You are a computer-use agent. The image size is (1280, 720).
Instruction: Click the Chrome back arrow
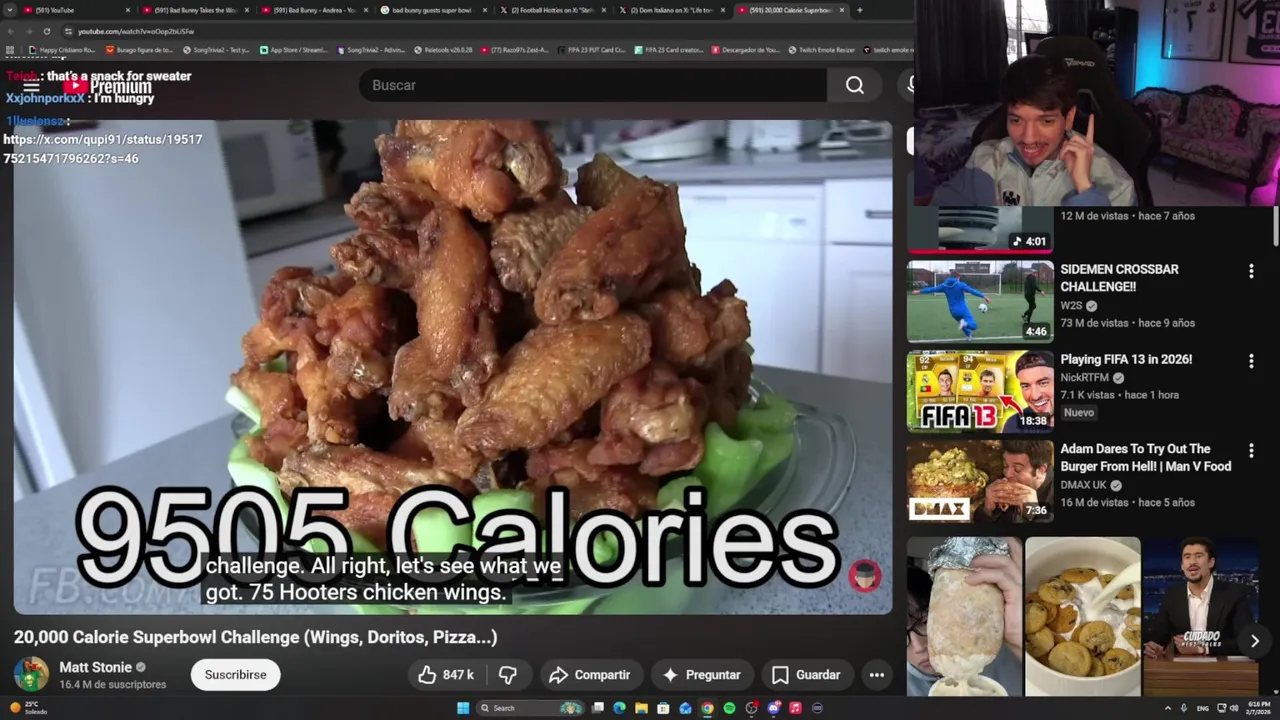tap(11, 31)
